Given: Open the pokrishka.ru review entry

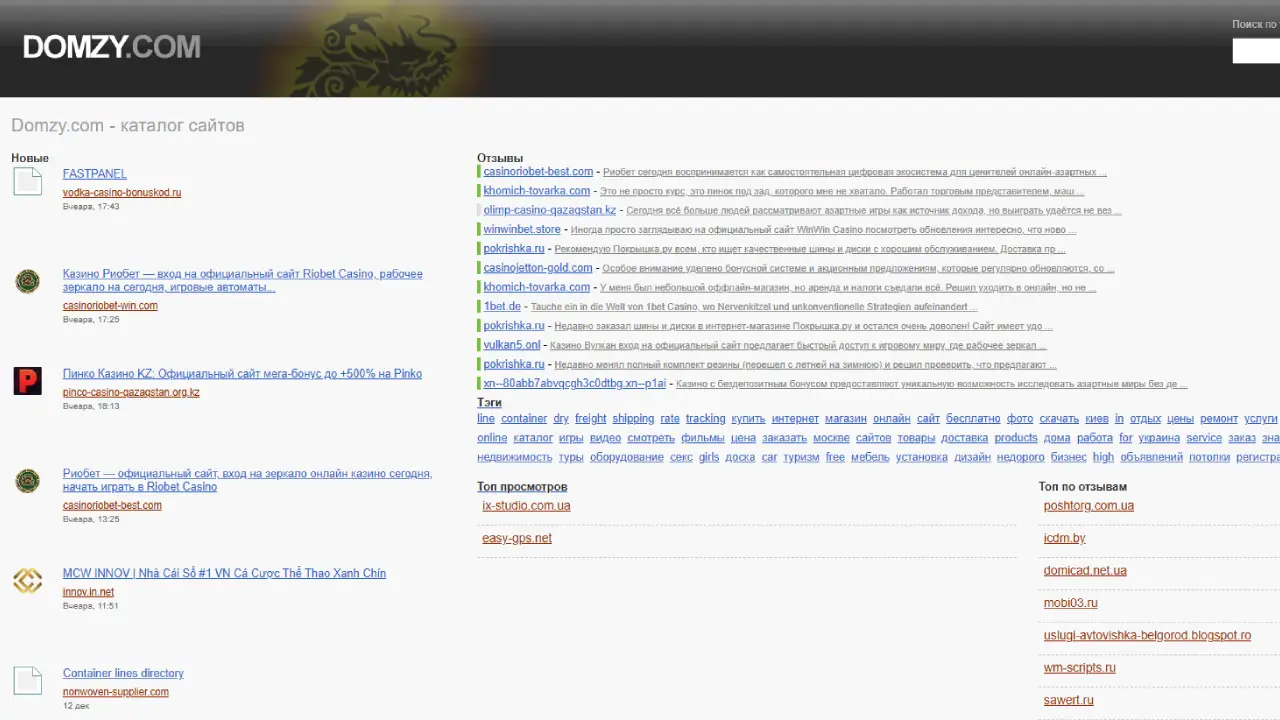Looking at the screenshot, I should (x=513, y=249).
